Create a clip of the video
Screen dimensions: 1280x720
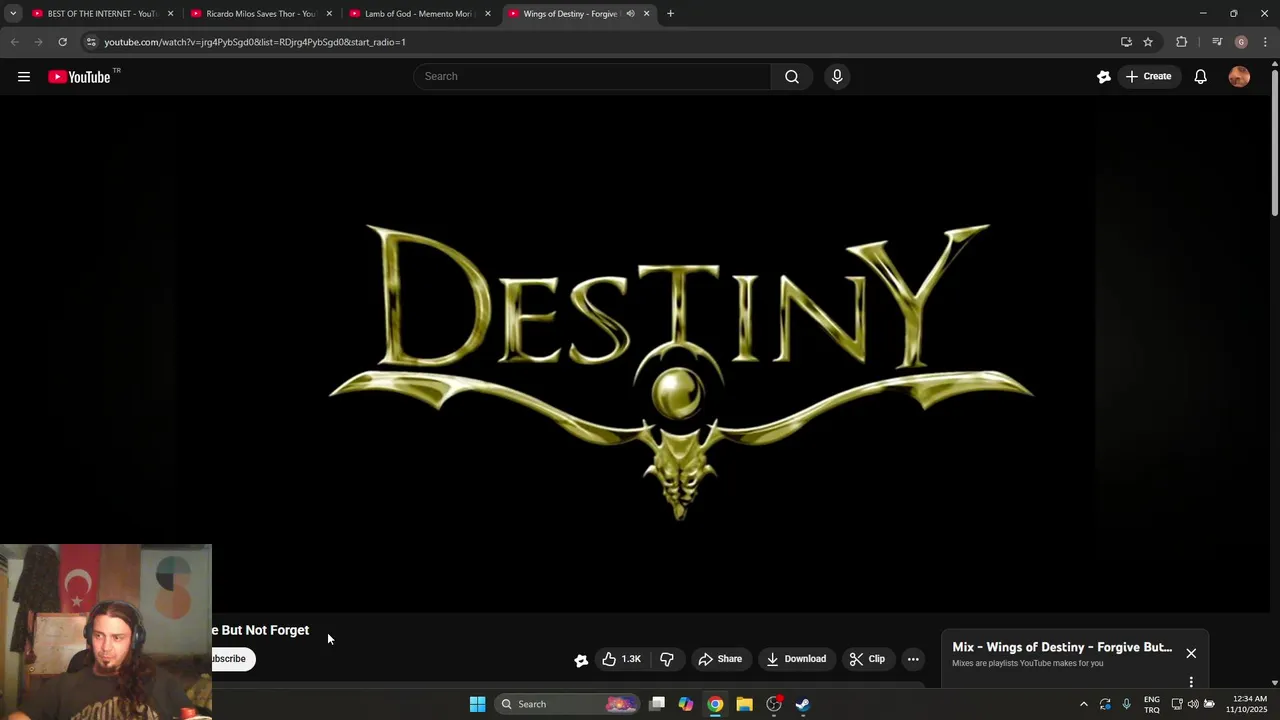tap(867, 659)
